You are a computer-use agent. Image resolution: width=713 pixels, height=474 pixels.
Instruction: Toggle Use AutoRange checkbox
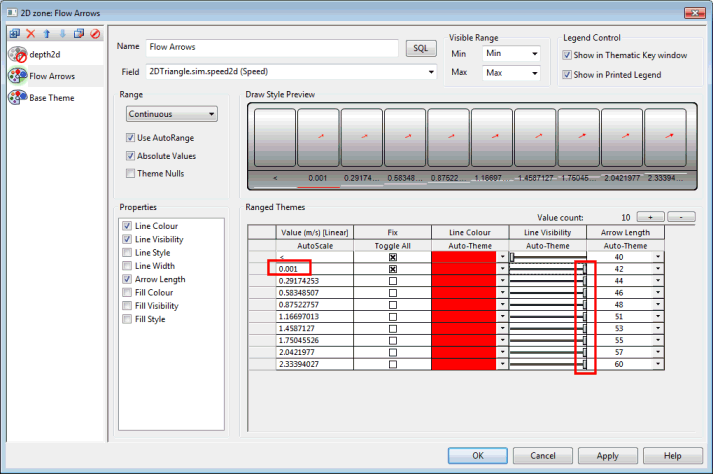[131, 137]
